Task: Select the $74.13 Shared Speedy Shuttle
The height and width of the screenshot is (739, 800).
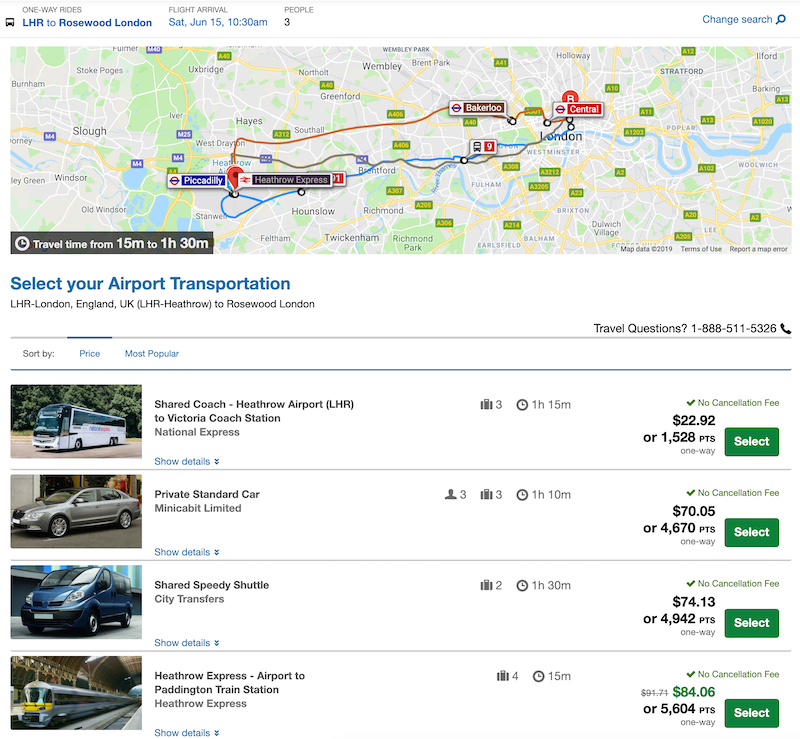Action: tap(752, 623)
